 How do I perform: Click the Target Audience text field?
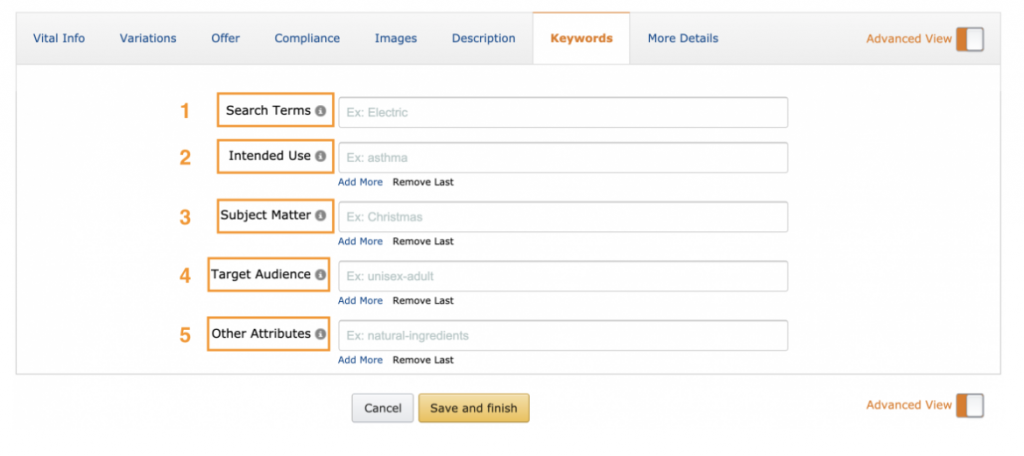pyautogui.click(x=563, y=276)
